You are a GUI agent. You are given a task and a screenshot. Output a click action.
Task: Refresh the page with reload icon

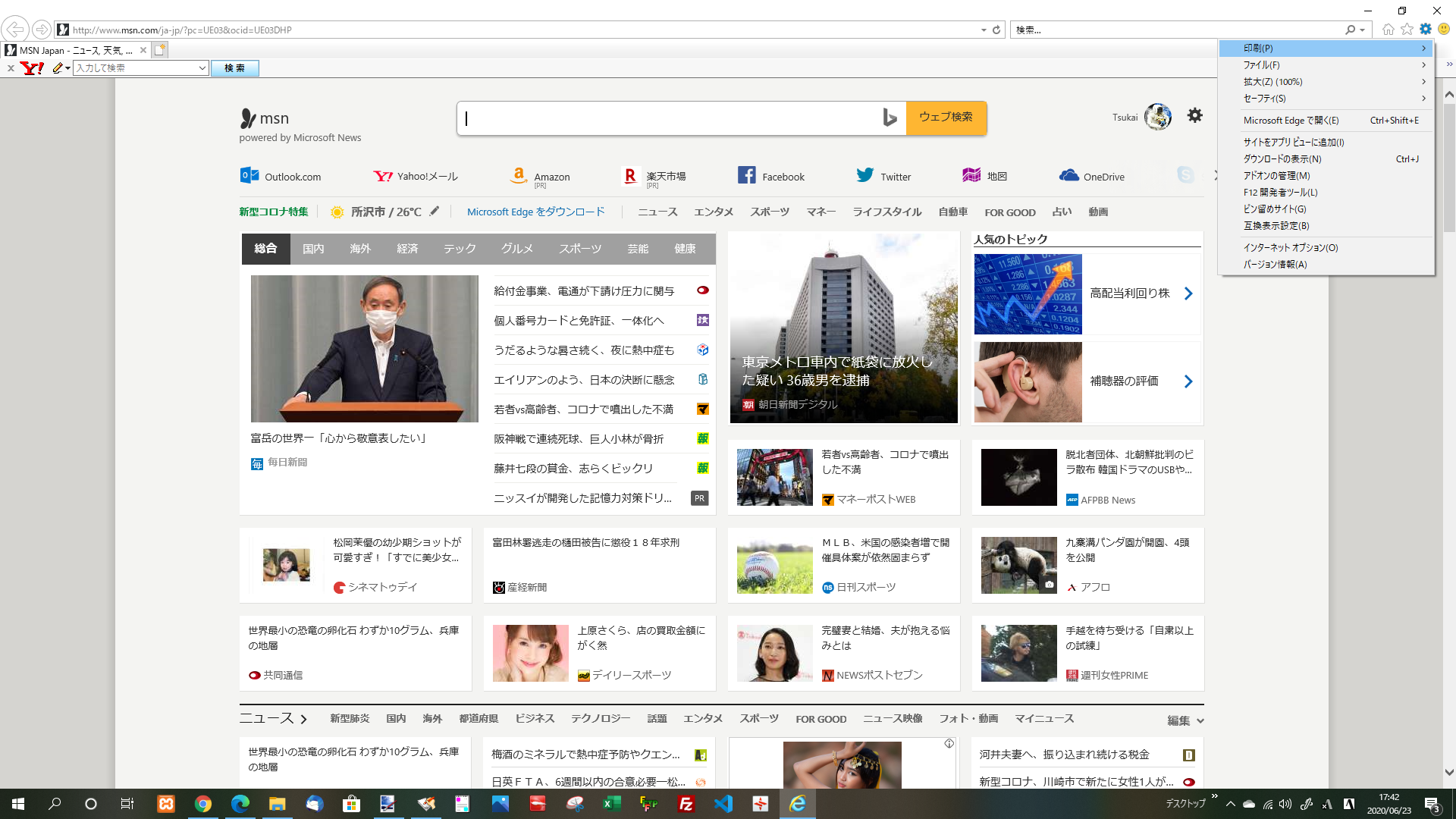(996, 30)
